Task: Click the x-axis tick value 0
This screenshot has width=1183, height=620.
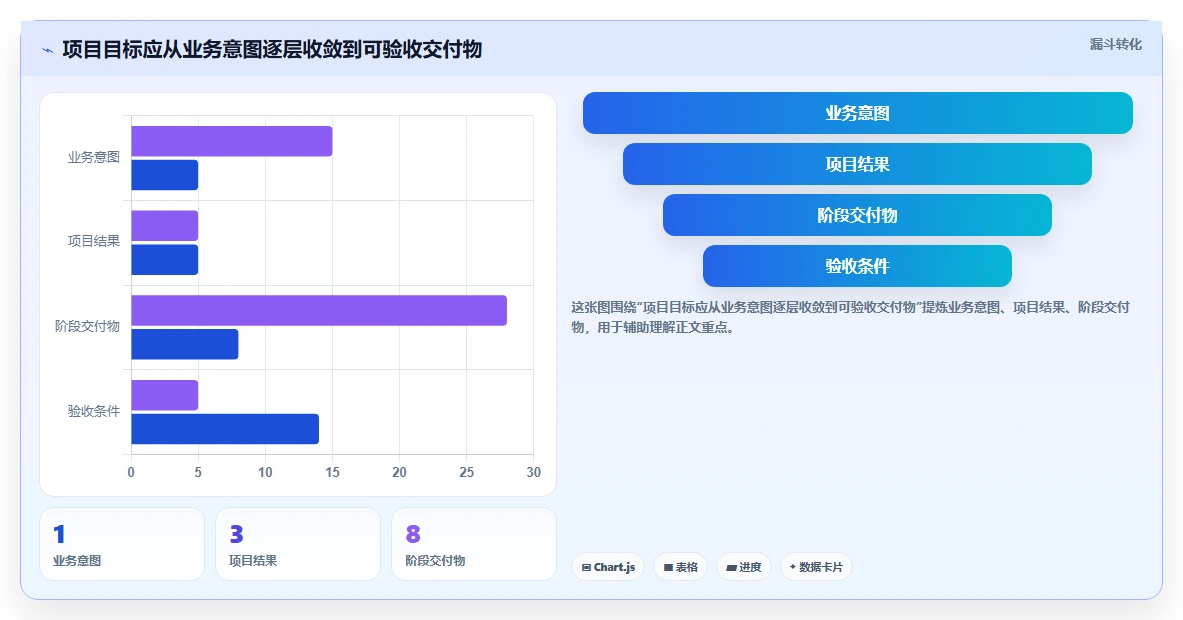Action: tap(131, 472)
